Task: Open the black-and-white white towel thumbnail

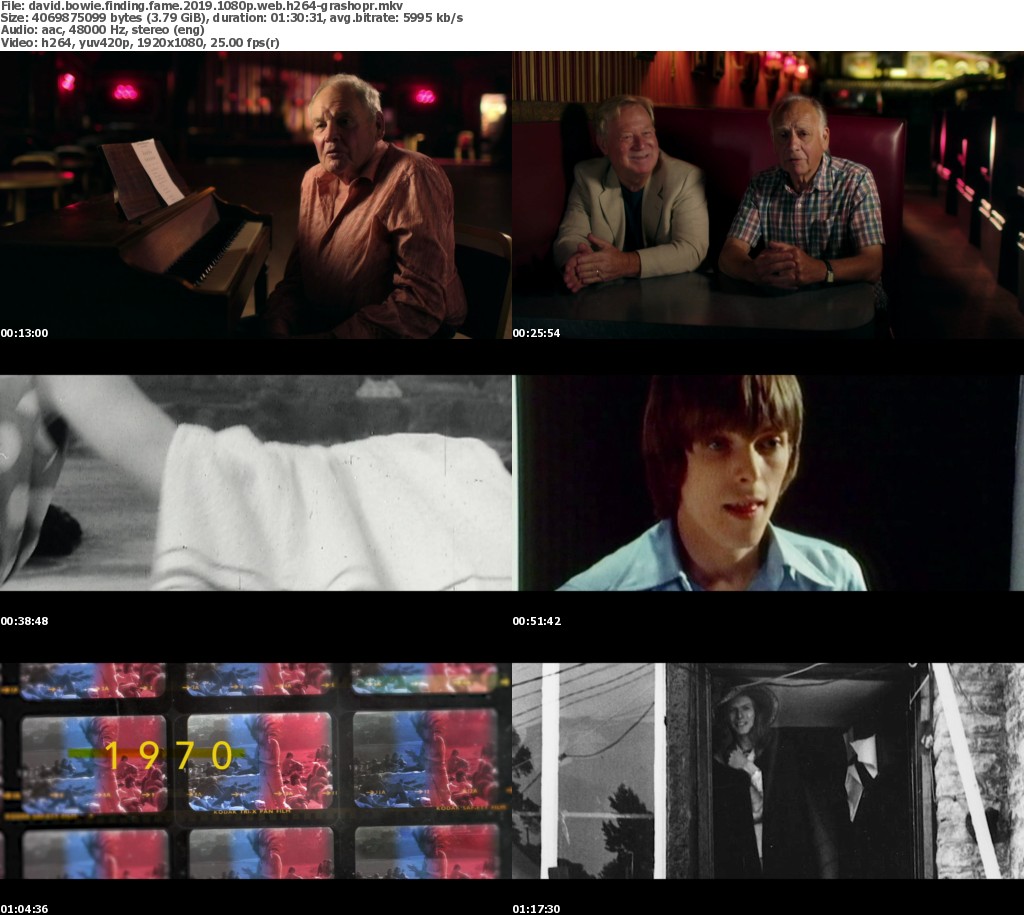Action: click(x=255, y=482)
